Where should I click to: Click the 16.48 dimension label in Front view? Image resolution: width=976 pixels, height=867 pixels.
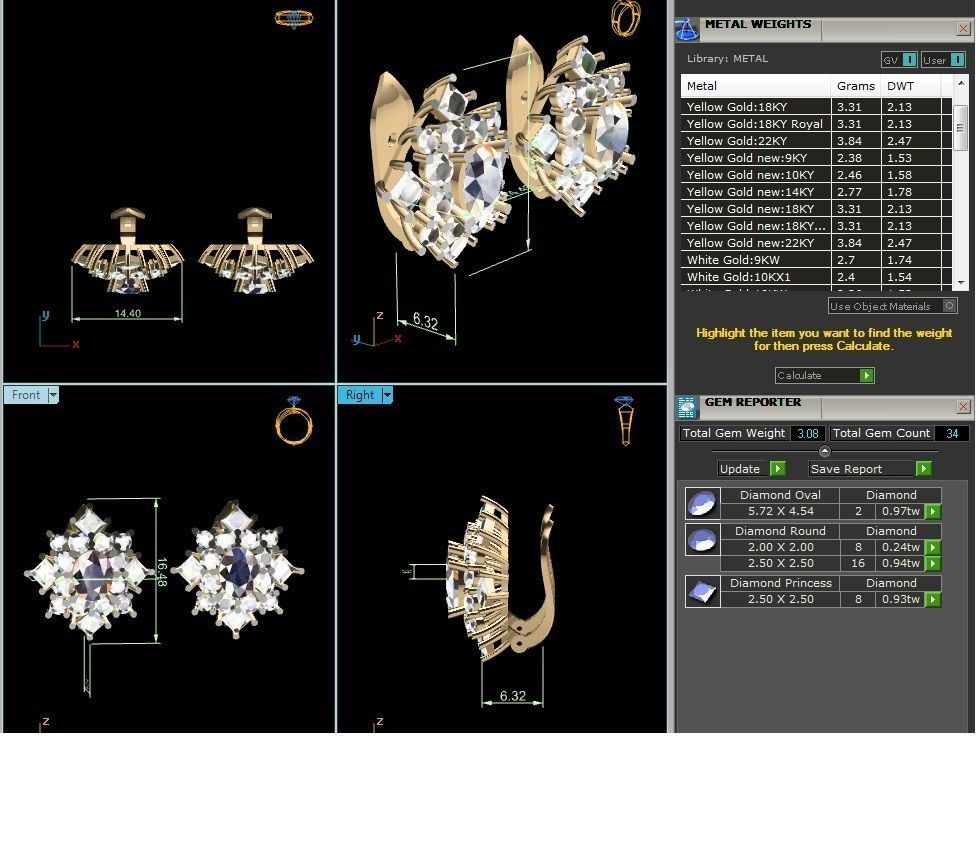point(162,572)
